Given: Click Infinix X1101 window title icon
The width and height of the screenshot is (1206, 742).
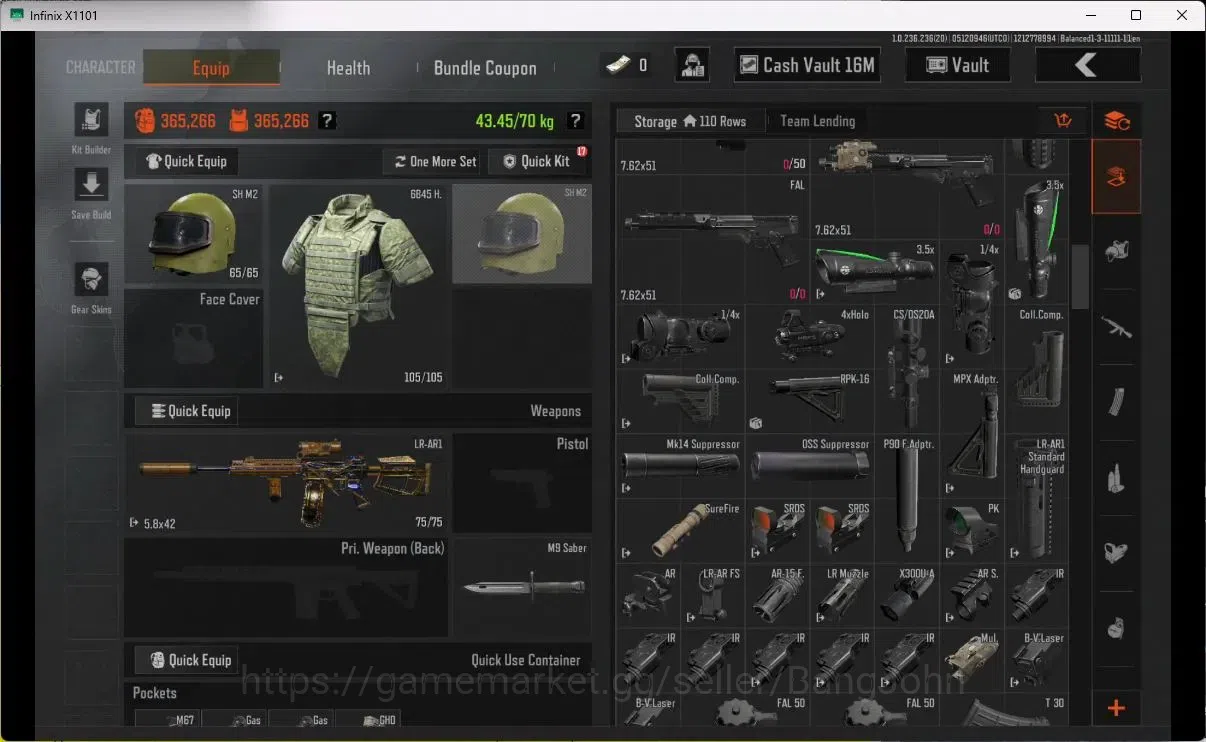Looking at the screenshot, I should pyautogui.click(x=16, y=15).
